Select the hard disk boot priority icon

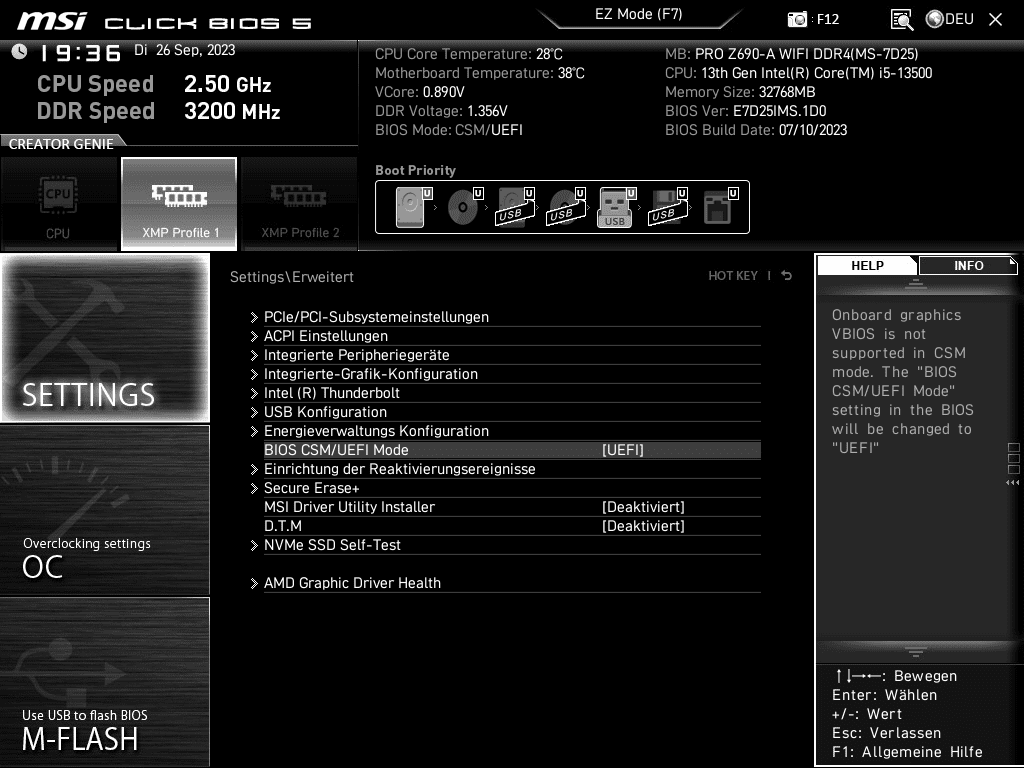click(x=413, y=207)
